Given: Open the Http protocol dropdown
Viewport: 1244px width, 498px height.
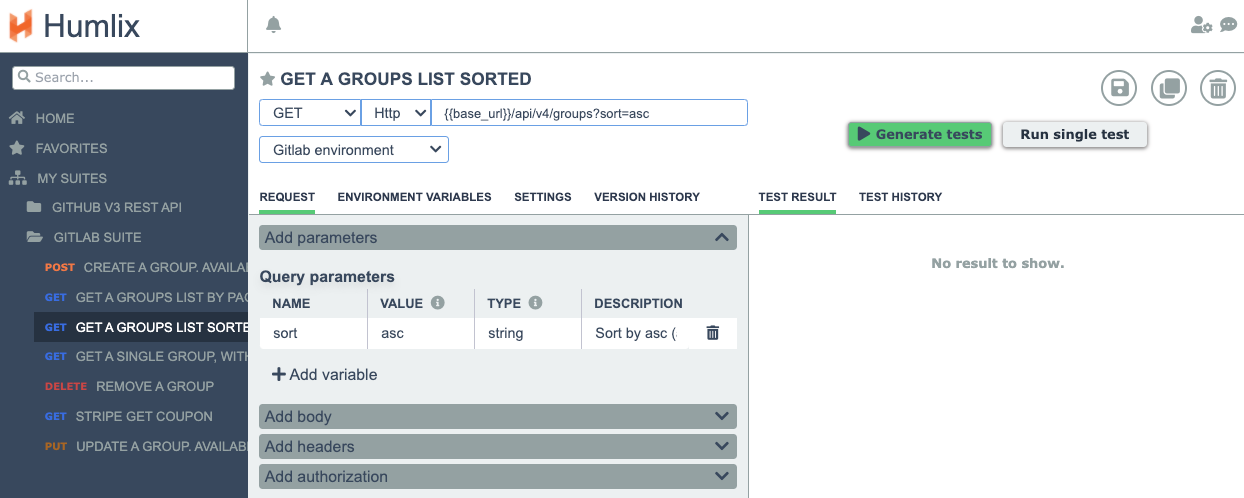Looking at the screenshot, I should (x=395, y=113).
